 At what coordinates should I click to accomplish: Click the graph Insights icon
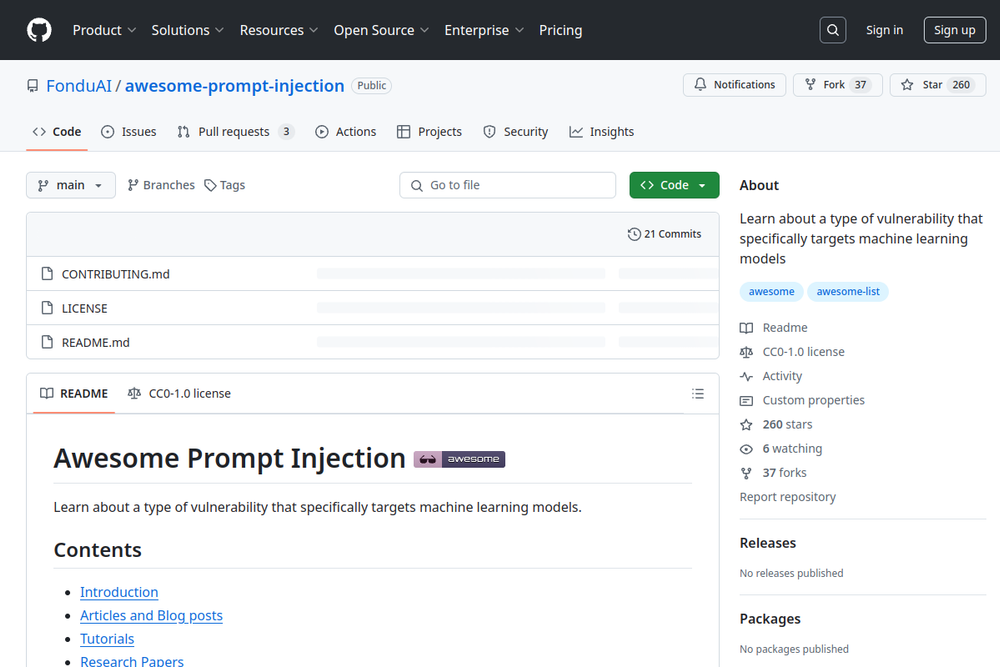pyautogui.click(x=576, y=131)
